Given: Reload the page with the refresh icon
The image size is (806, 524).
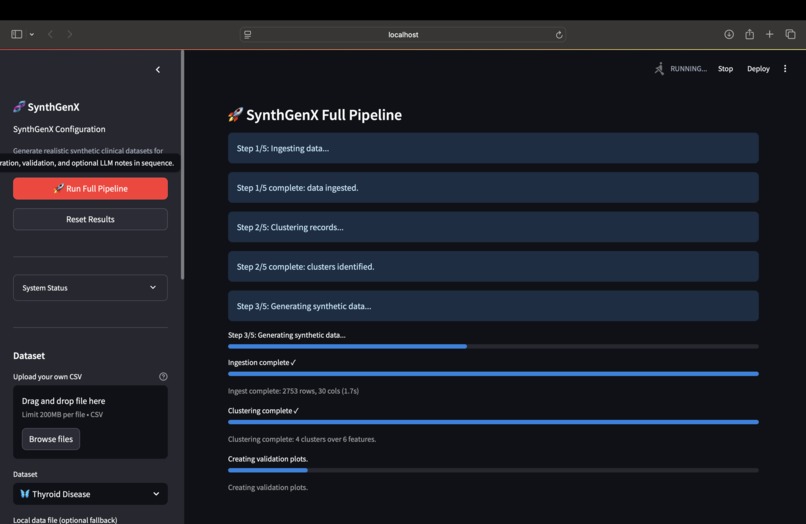Looking at the screenshot, I should pos(559,34).
